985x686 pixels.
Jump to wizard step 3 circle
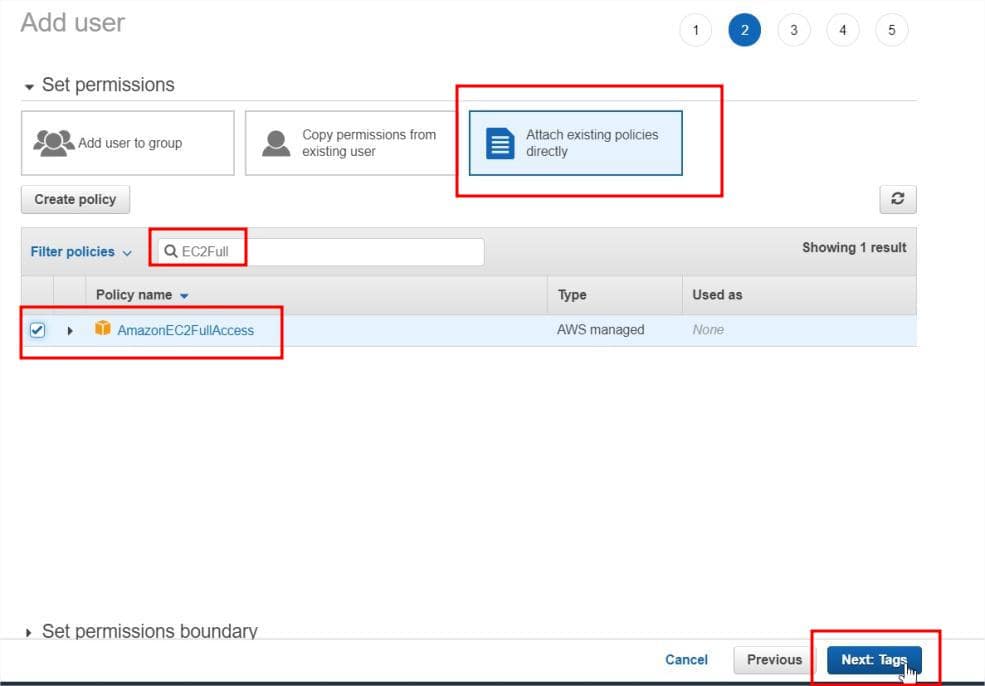(793, 30)
